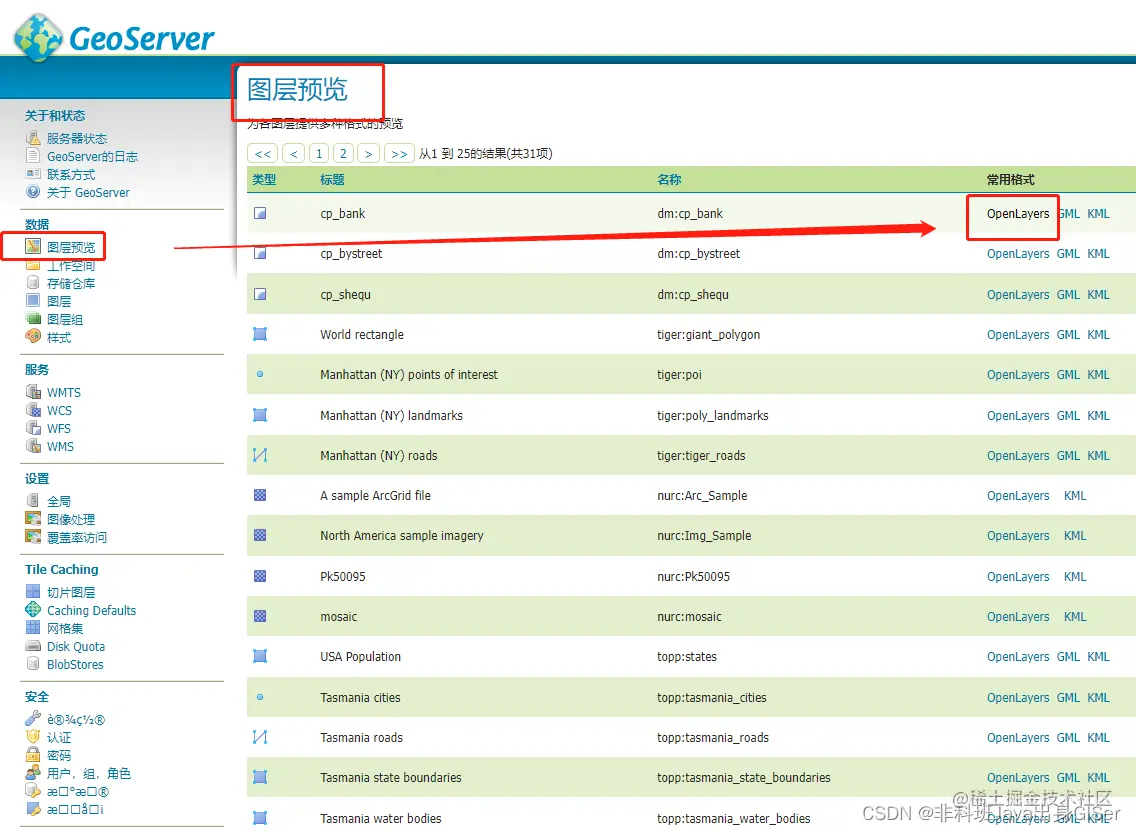
Task: Open 网格集 gridsets page
Action: tap(65, 628)
